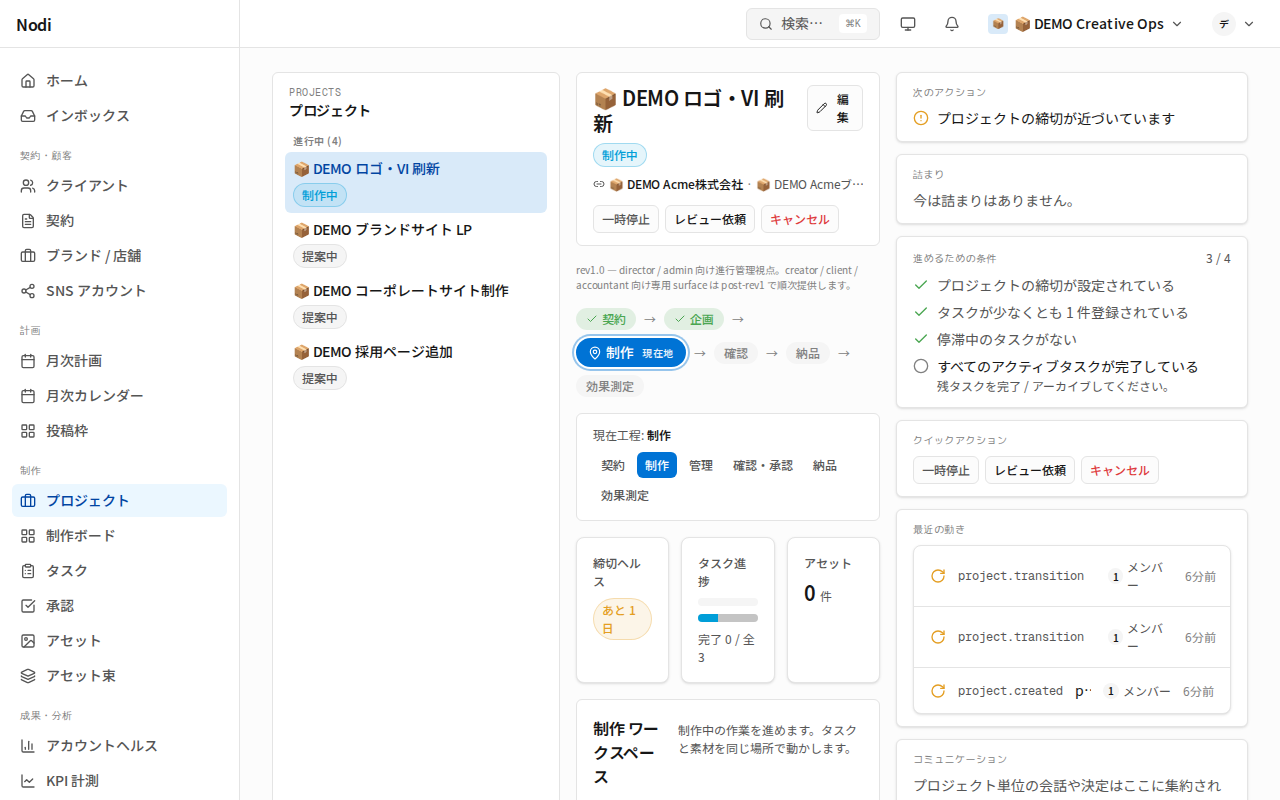Select the 納品 process tab

click(x=825, y=465)
